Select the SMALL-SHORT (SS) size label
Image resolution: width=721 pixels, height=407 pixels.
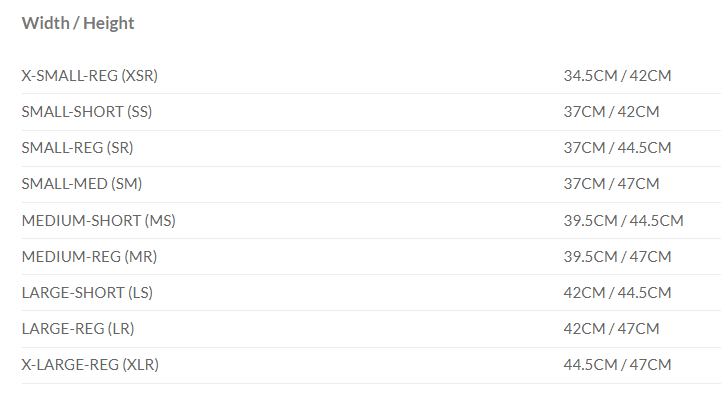click(87, 111)
